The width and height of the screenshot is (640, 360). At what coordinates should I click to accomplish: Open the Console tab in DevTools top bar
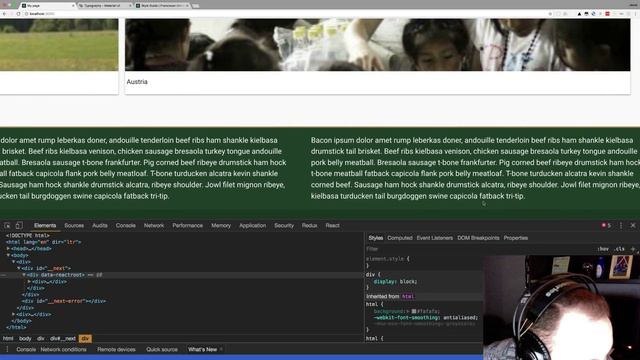point(125,225)
